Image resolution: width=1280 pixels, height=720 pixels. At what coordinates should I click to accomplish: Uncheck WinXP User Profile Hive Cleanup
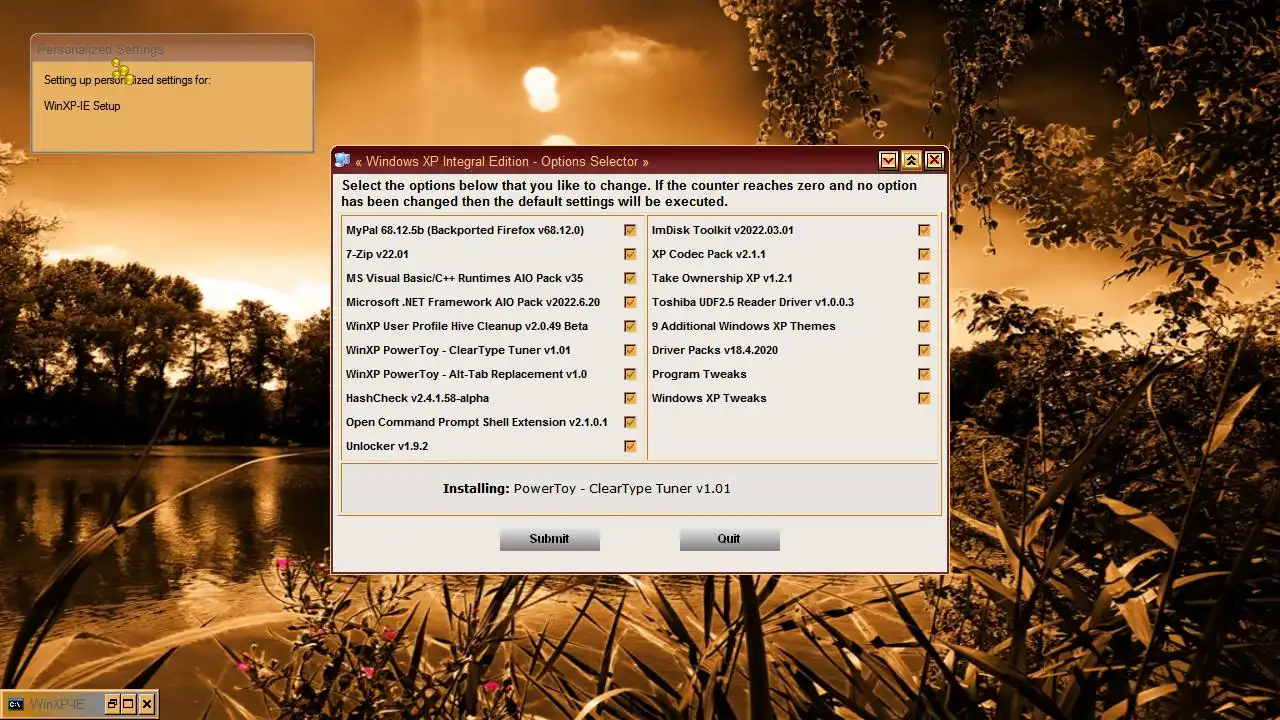pos(630,326)
